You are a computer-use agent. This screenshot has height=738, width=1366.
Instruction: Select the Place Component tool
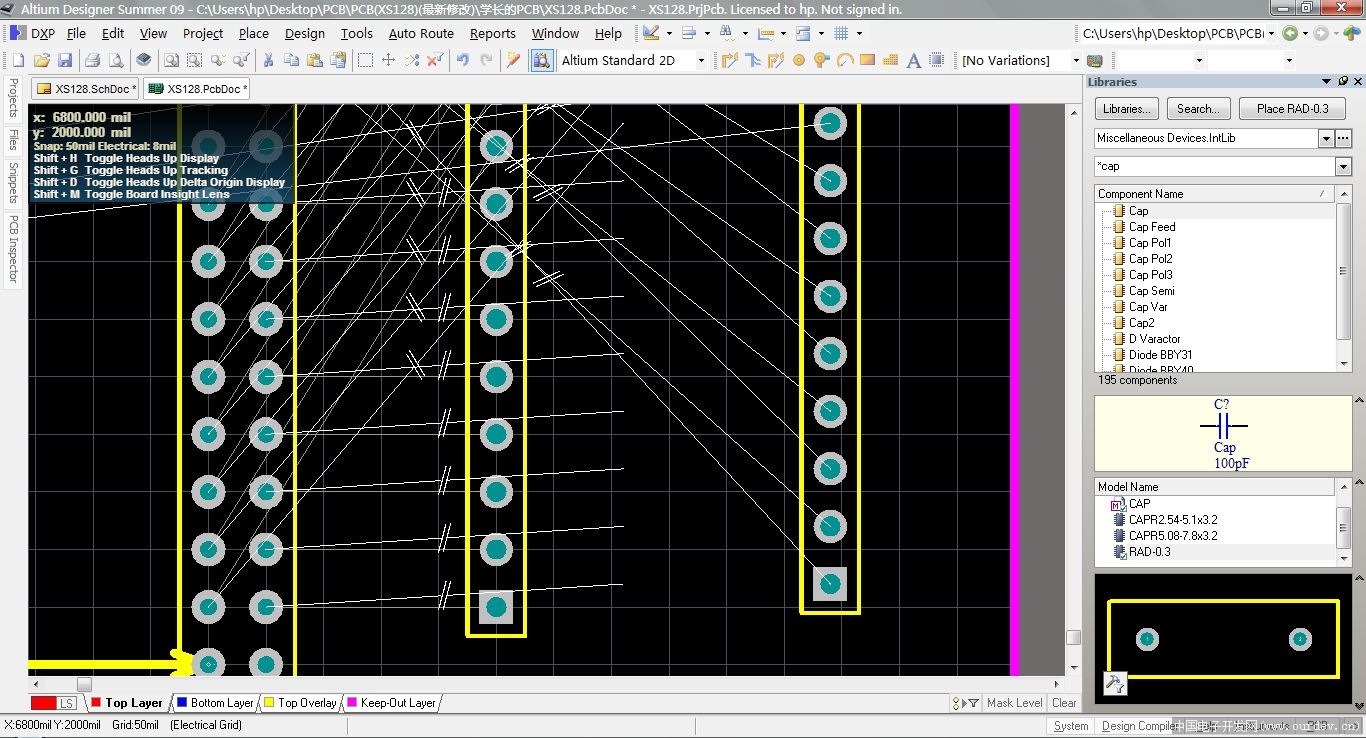935,59
